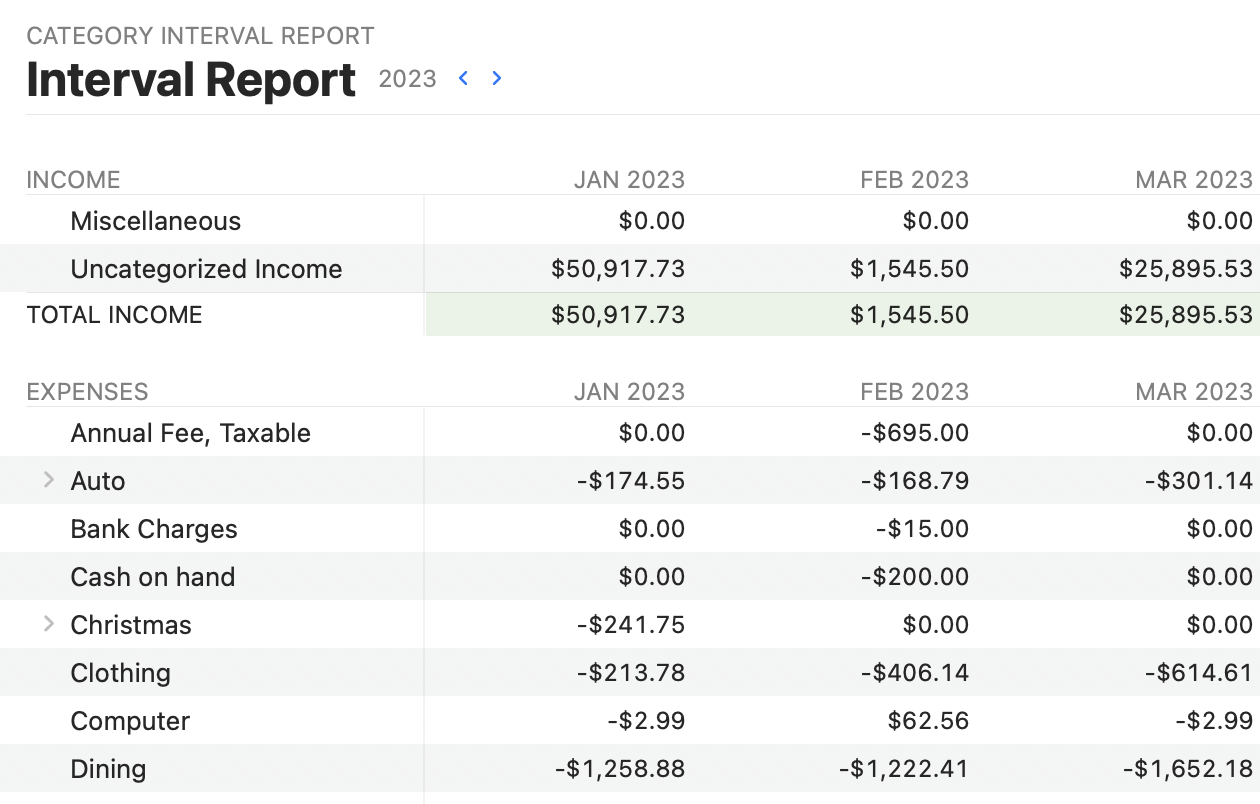1260x804 pixels.
Task: Click Bank Charges February amount -$15.00
Action: [921, 529]
